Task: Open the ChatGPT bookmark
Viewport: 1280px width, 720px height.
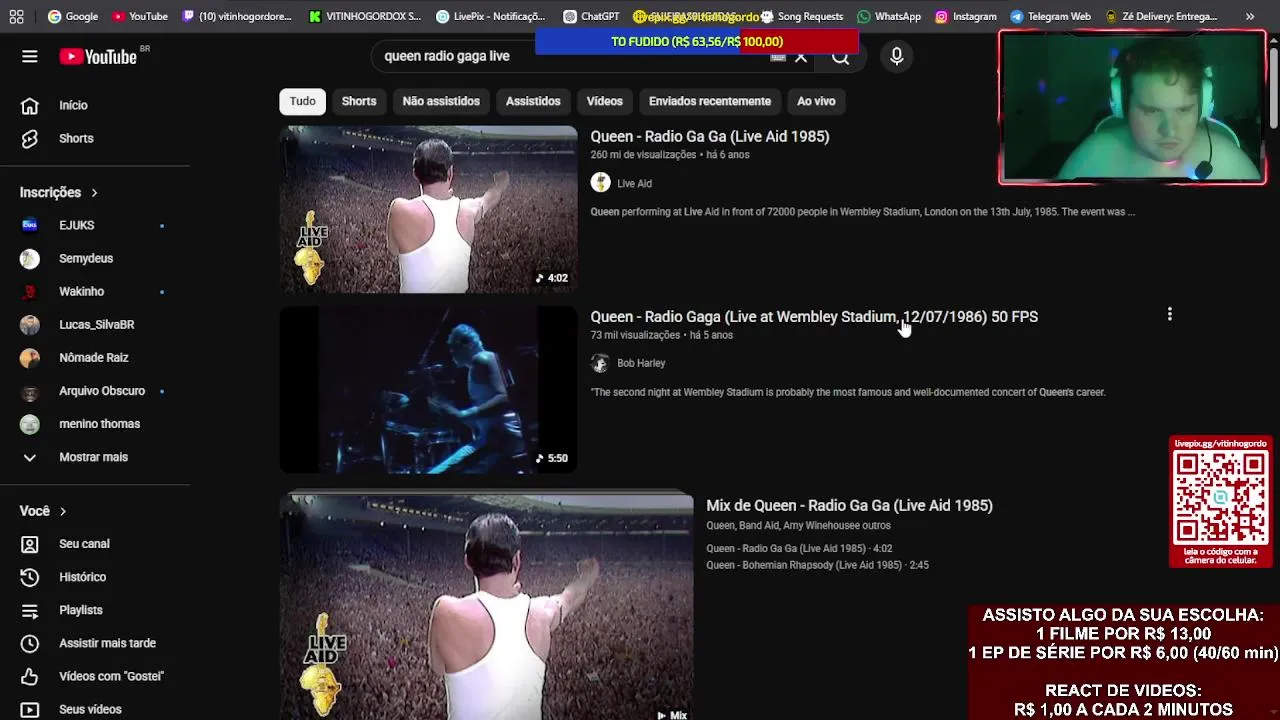Action: coord(591,16)
